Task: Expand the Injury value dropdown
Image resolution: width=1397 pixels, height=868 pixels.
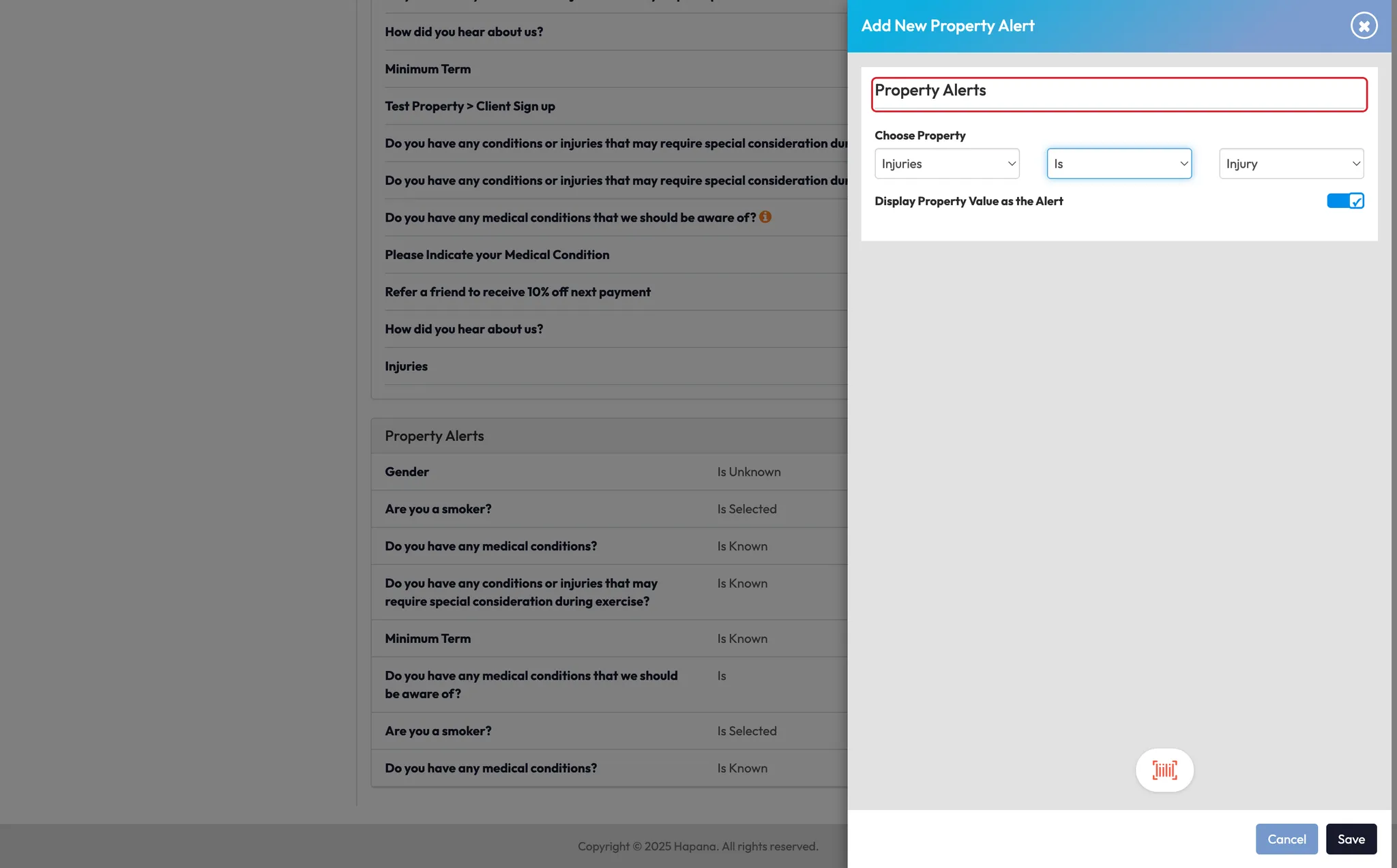Action: 1291,164
